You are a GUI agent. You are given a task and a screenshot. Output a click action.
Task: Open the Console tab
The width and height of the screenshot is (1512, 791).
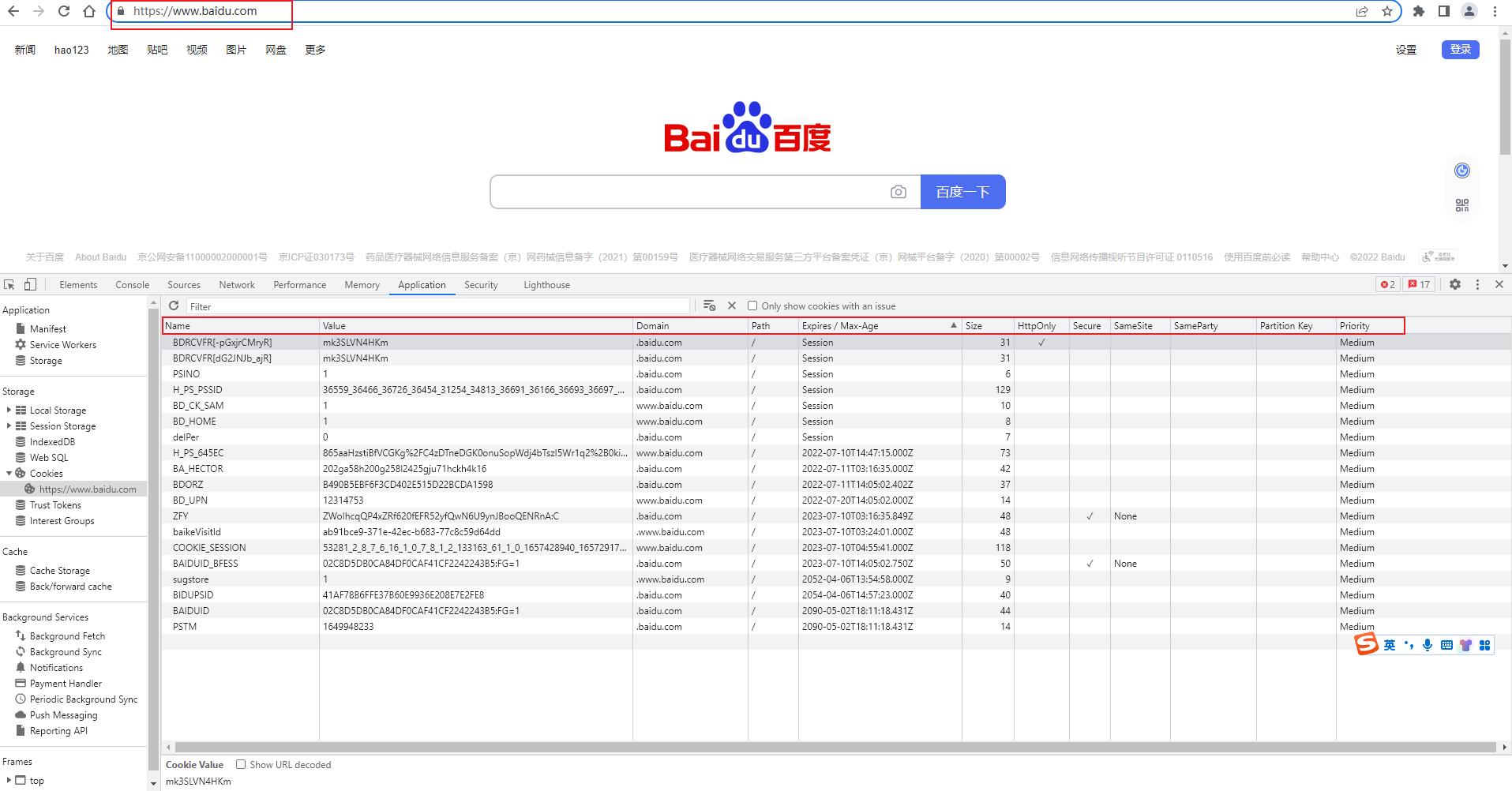pyautogui.click(x=132, y=285)
